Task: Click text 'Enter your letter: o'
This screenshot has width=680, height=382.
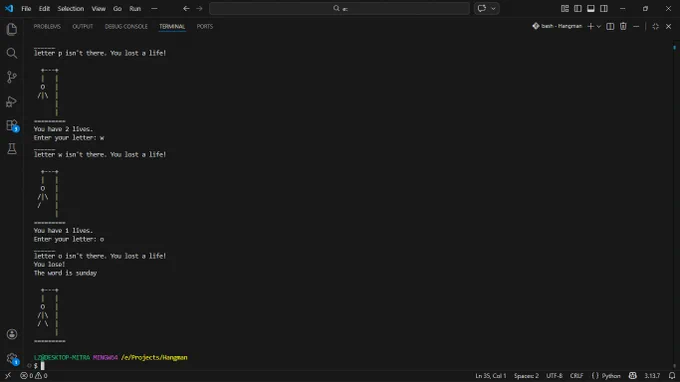Action: point(69,239)
